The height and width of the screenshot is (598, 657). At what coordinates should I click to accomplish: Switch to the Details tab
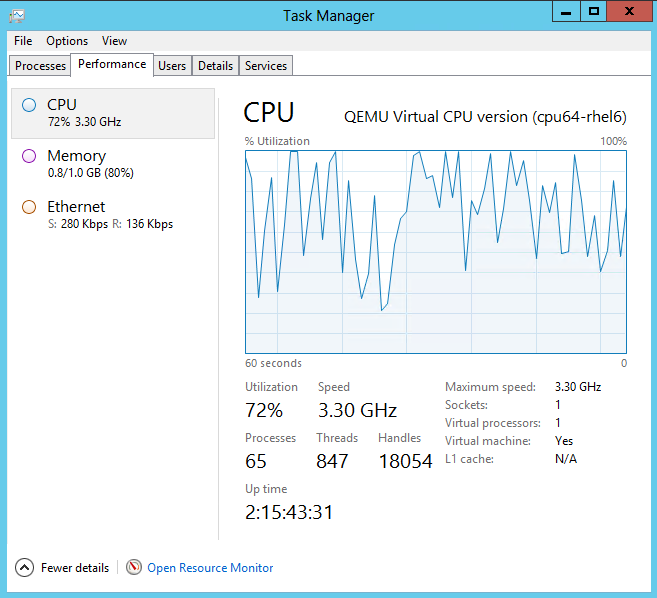215,66
